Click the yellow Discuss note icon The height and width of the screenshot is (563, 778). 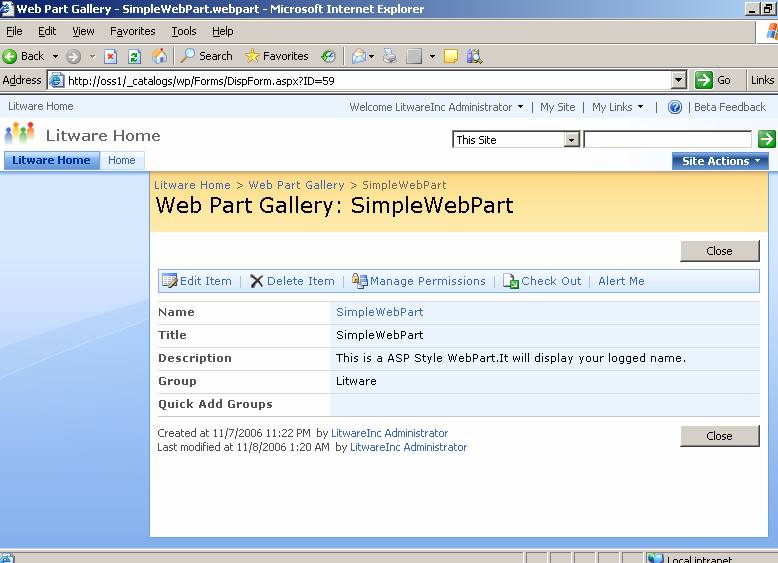tap(451, 57)
